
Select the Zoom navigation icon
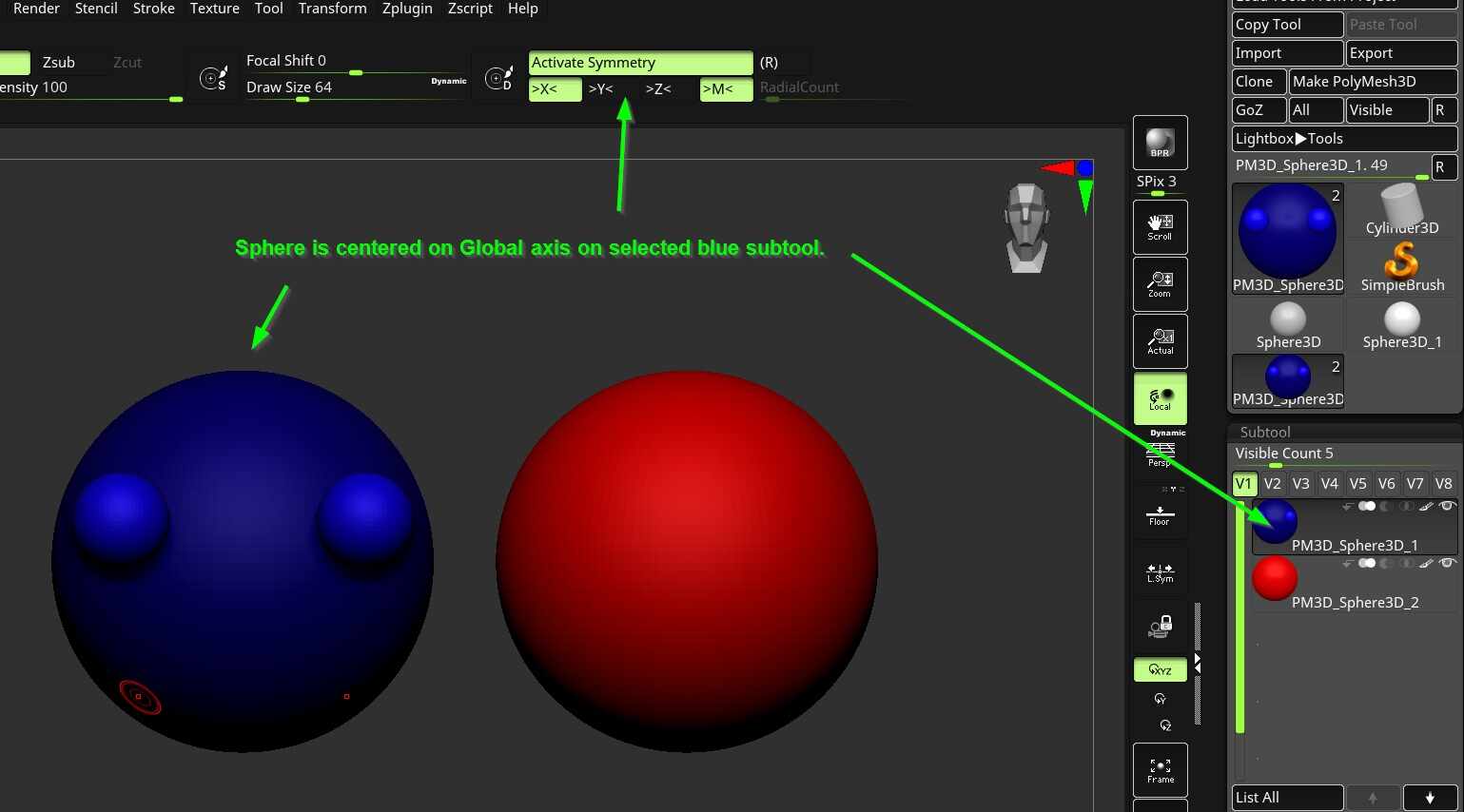tap(1160, 284)
